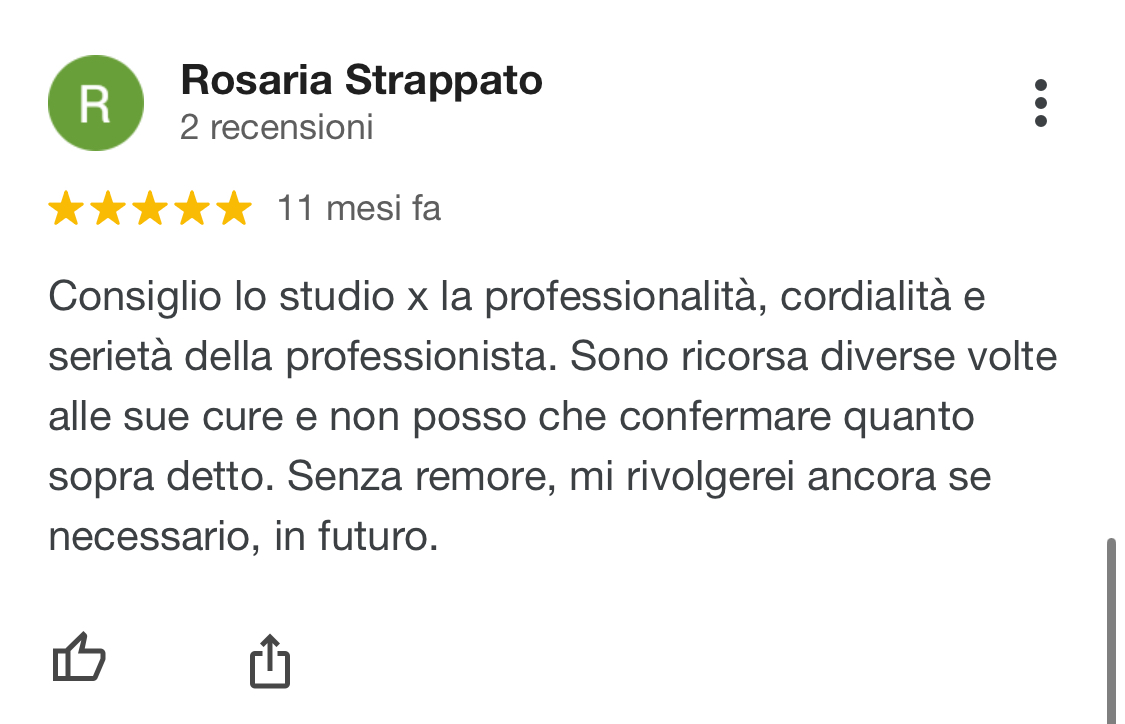Image resolution: width=1125 pixels, height=724 pixels.
Task: Click the reviewer name Rosaria Strappato
Action: point(360,80)
